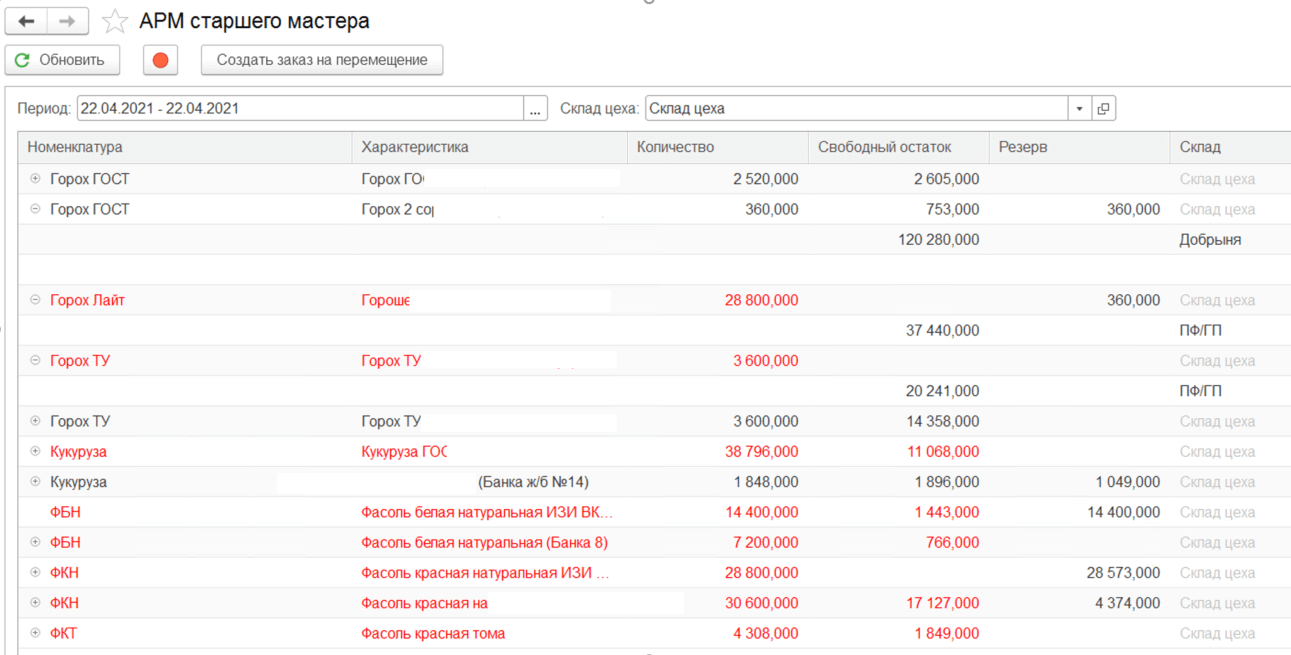Click Создать заказ на перемещение button
The height and width of the screenshot is (655, 1291).
click(x=322, y=60)
